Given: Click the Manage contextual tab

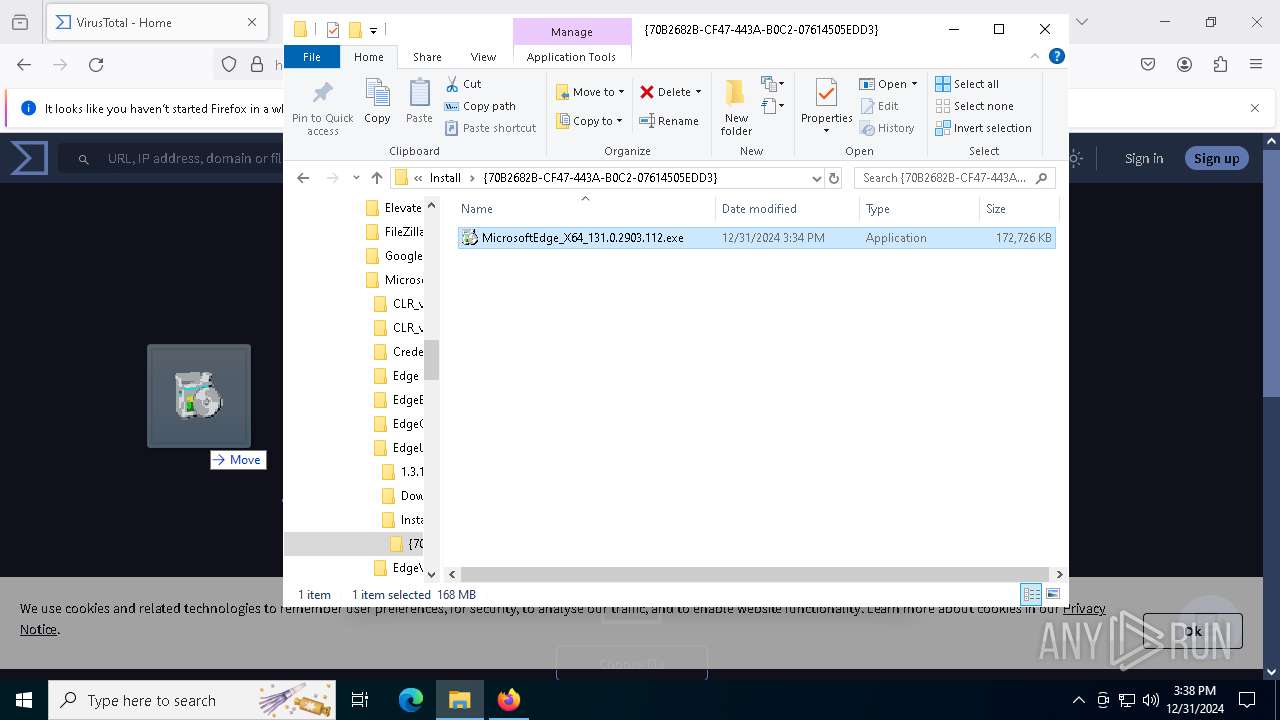Looking at the screenshot, I should pos(571,32).
